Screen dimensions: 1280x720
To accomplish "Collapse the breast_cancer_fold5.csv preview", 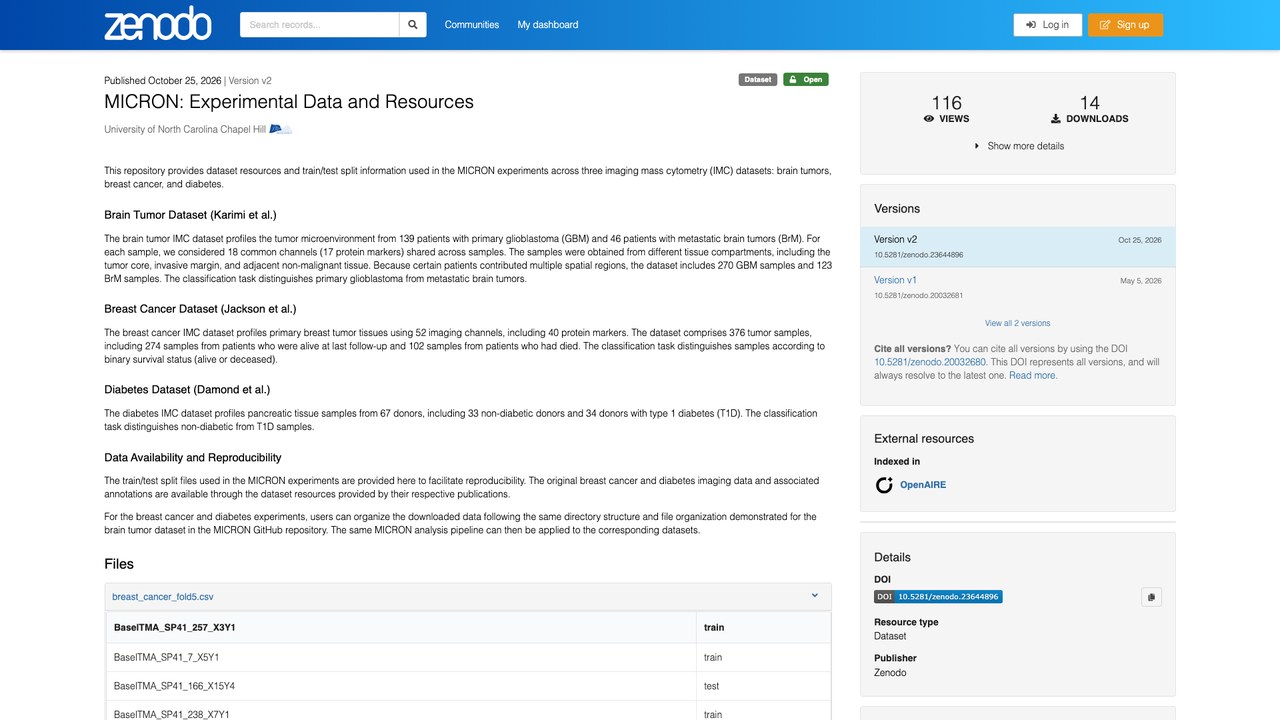I will (x=815, y=596).
